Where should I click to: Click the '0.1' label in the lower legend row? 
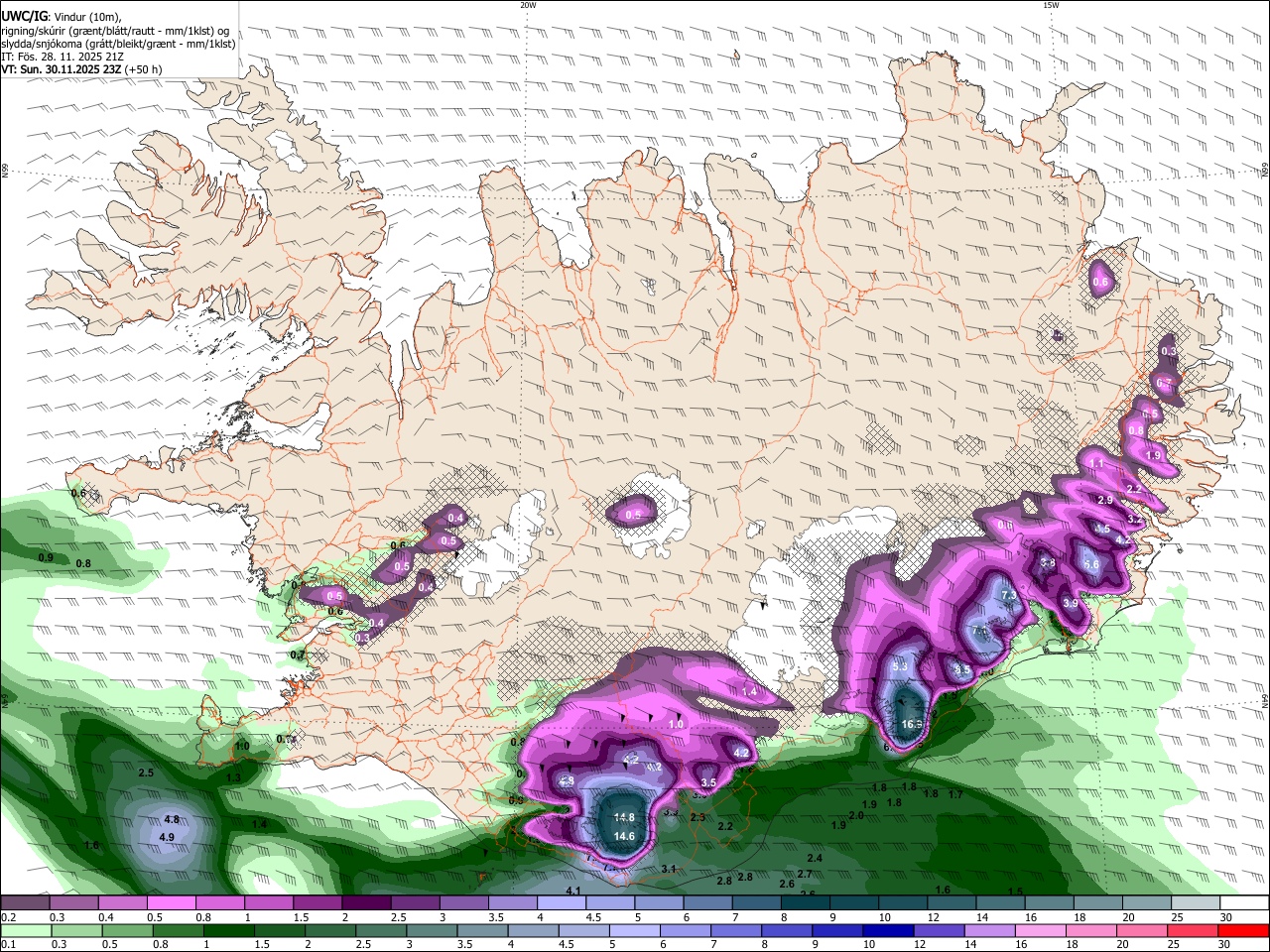coord(8,944)
